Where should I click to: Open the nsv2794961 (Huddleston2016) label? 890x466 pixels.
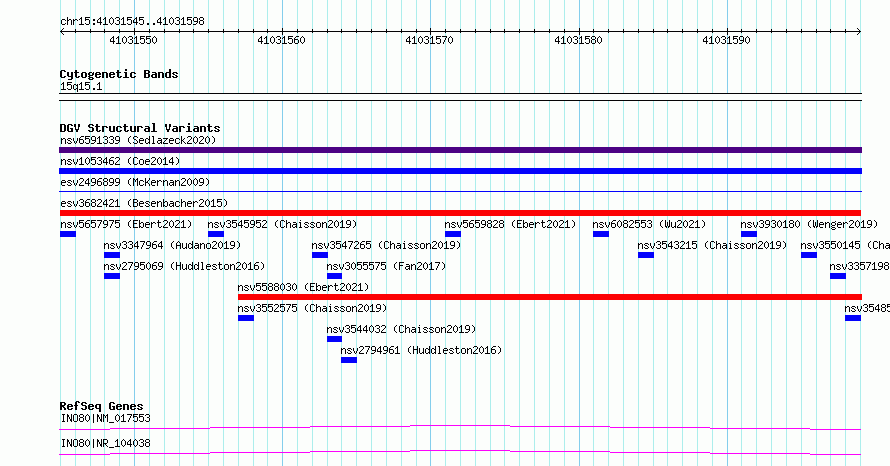pyautogui.click(x=421, y=350)
